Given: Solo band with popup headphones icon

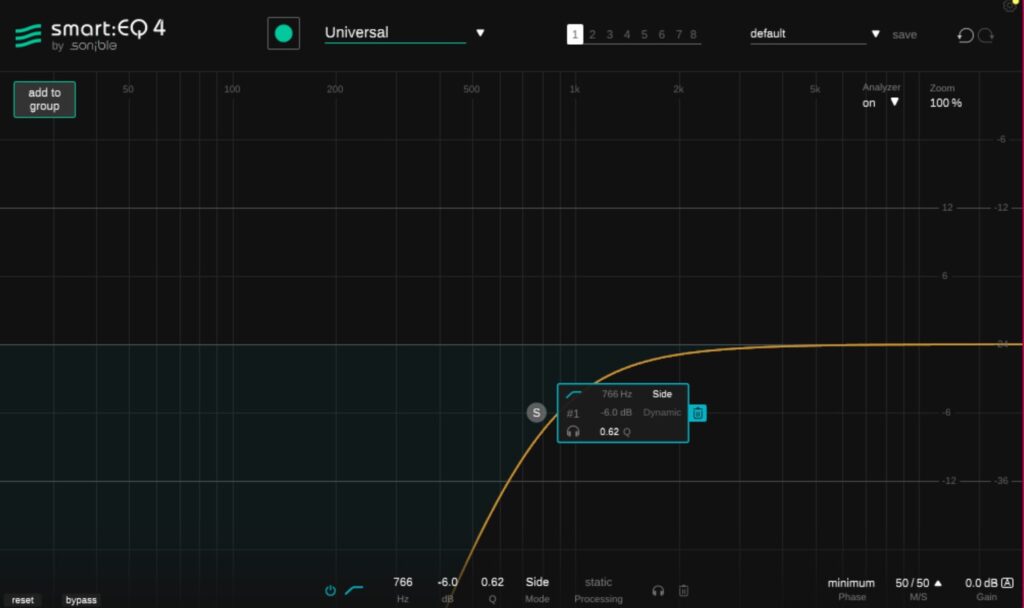Looking at the screenshot, I should 573,432.
